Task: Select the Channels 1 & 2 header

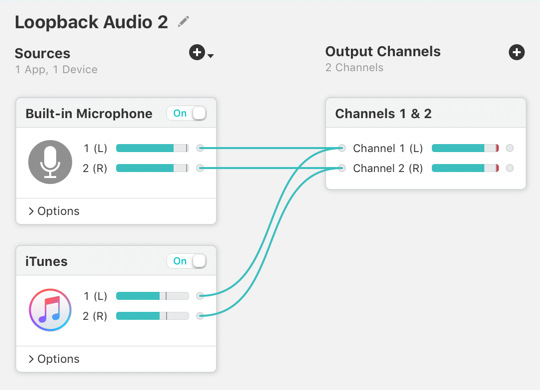Action: point(426,113)
